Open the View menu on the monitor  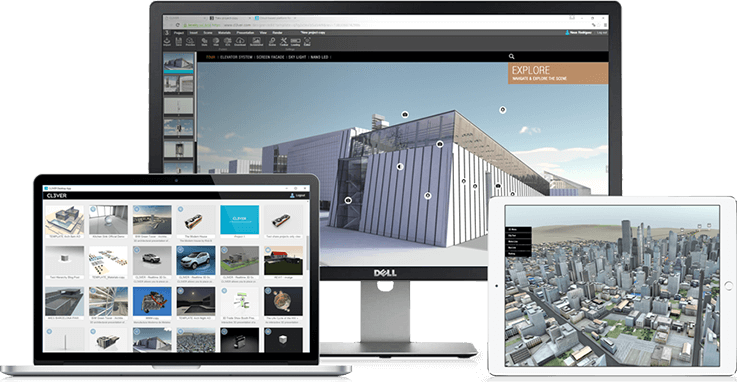[x=263, y=33]
